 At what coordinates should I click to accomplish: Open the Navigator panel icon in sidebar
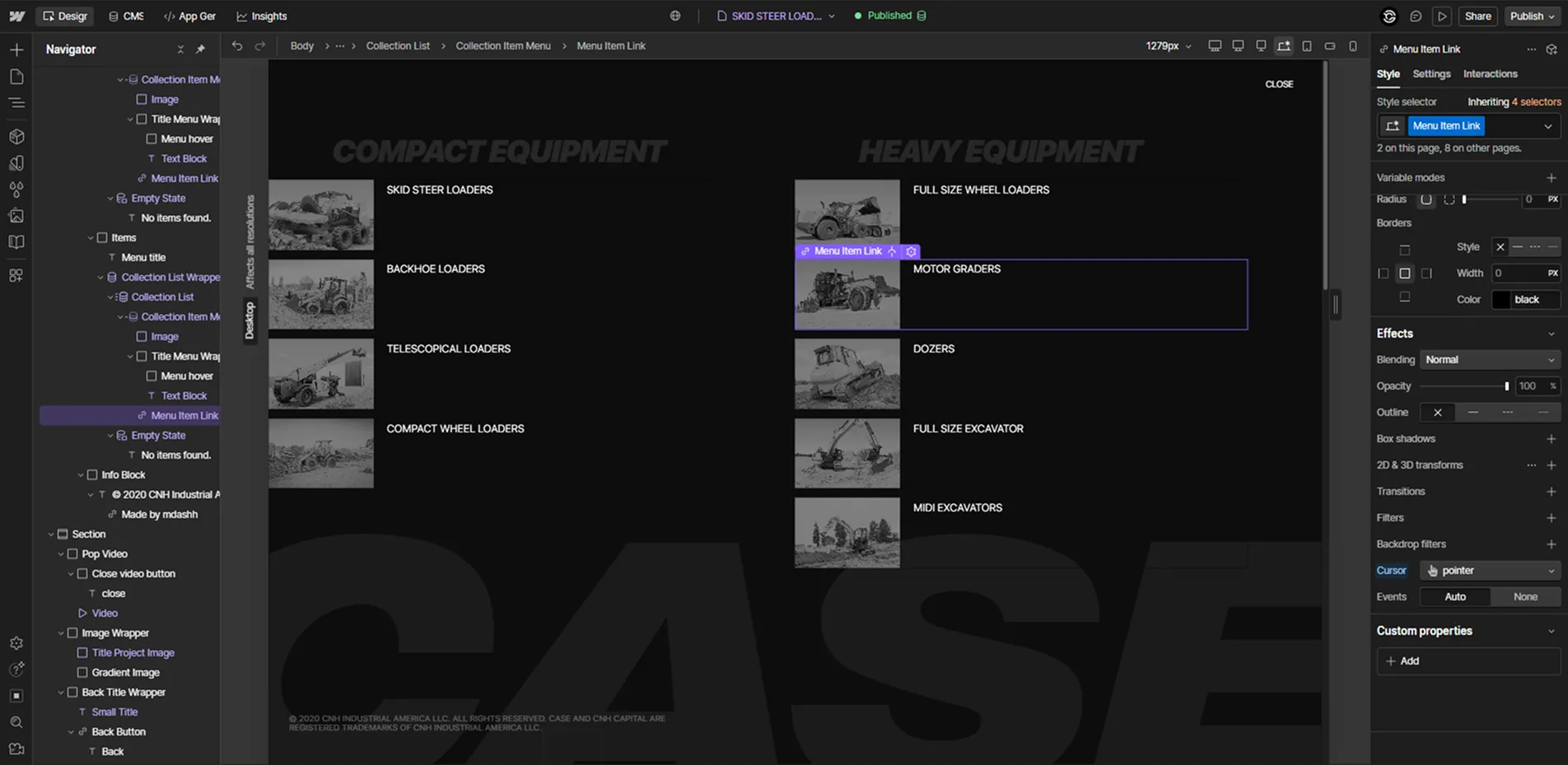click(16, 103)
